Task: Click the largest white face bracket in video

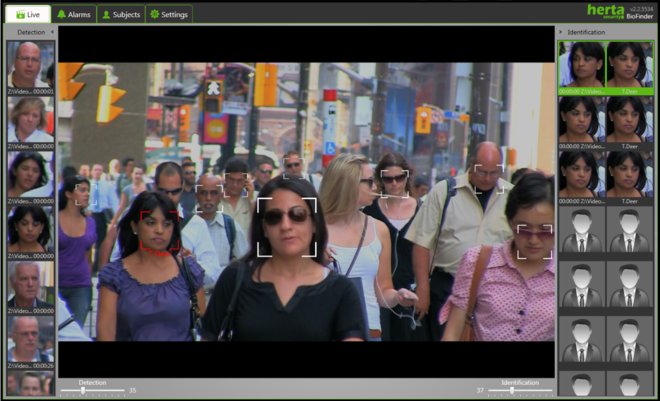Action: (287, 227)
